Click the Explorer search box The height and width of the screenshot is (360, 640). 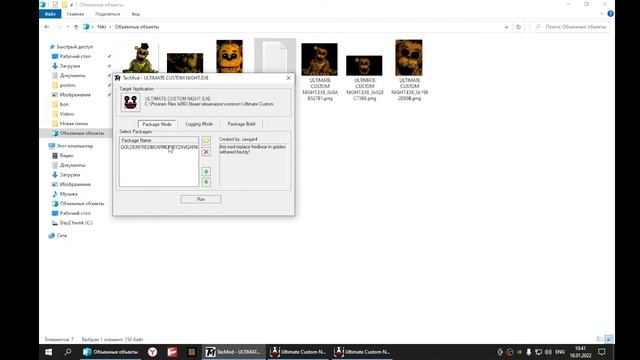570,27
